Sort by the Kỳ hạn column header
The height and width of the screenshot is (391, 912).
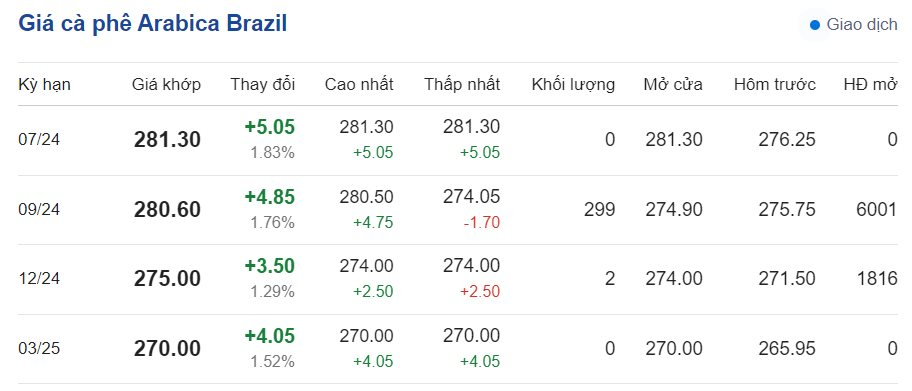click(x=44, y=84)
